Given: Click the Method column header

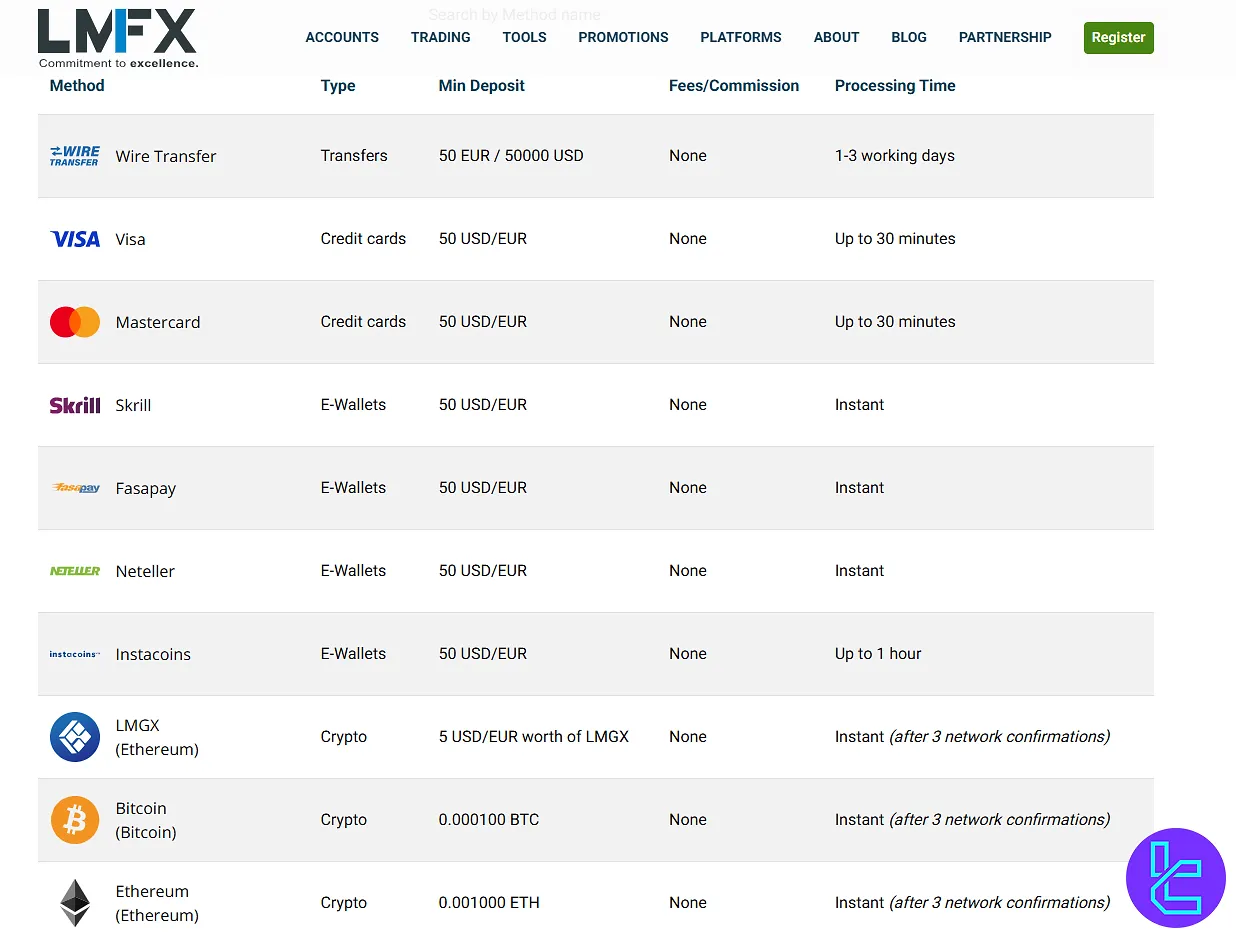Looking at the screenshot, I should 77,86.
